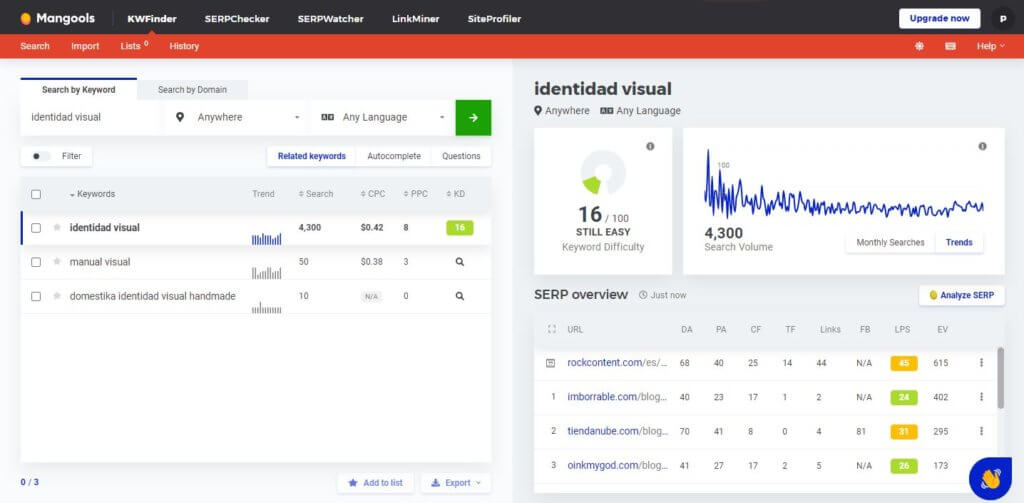
Task: Toggle the Filter switch
Action: pyautogui.click(x=40, y=156)
